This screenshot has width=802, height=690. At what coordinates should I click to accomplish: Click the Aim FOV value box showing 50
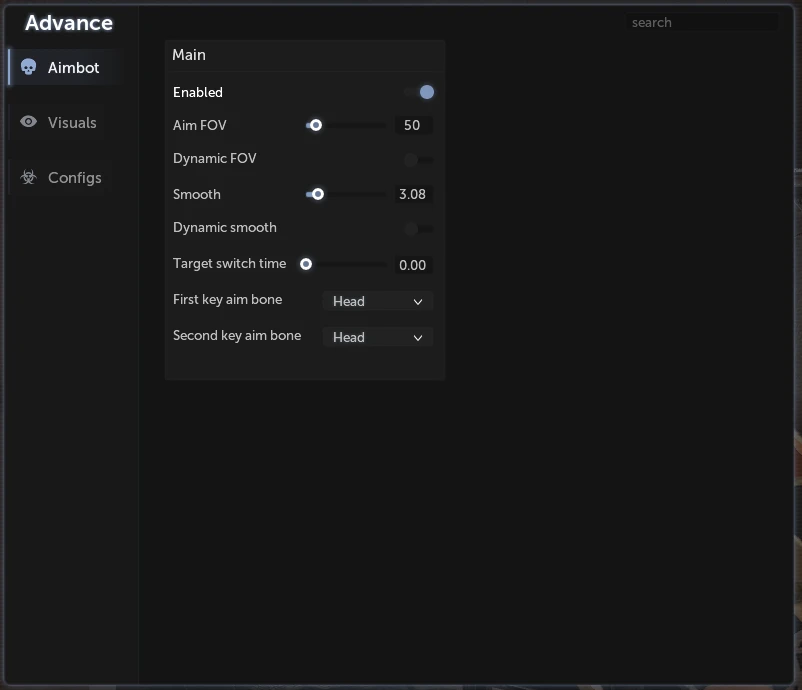click(413, 125)
